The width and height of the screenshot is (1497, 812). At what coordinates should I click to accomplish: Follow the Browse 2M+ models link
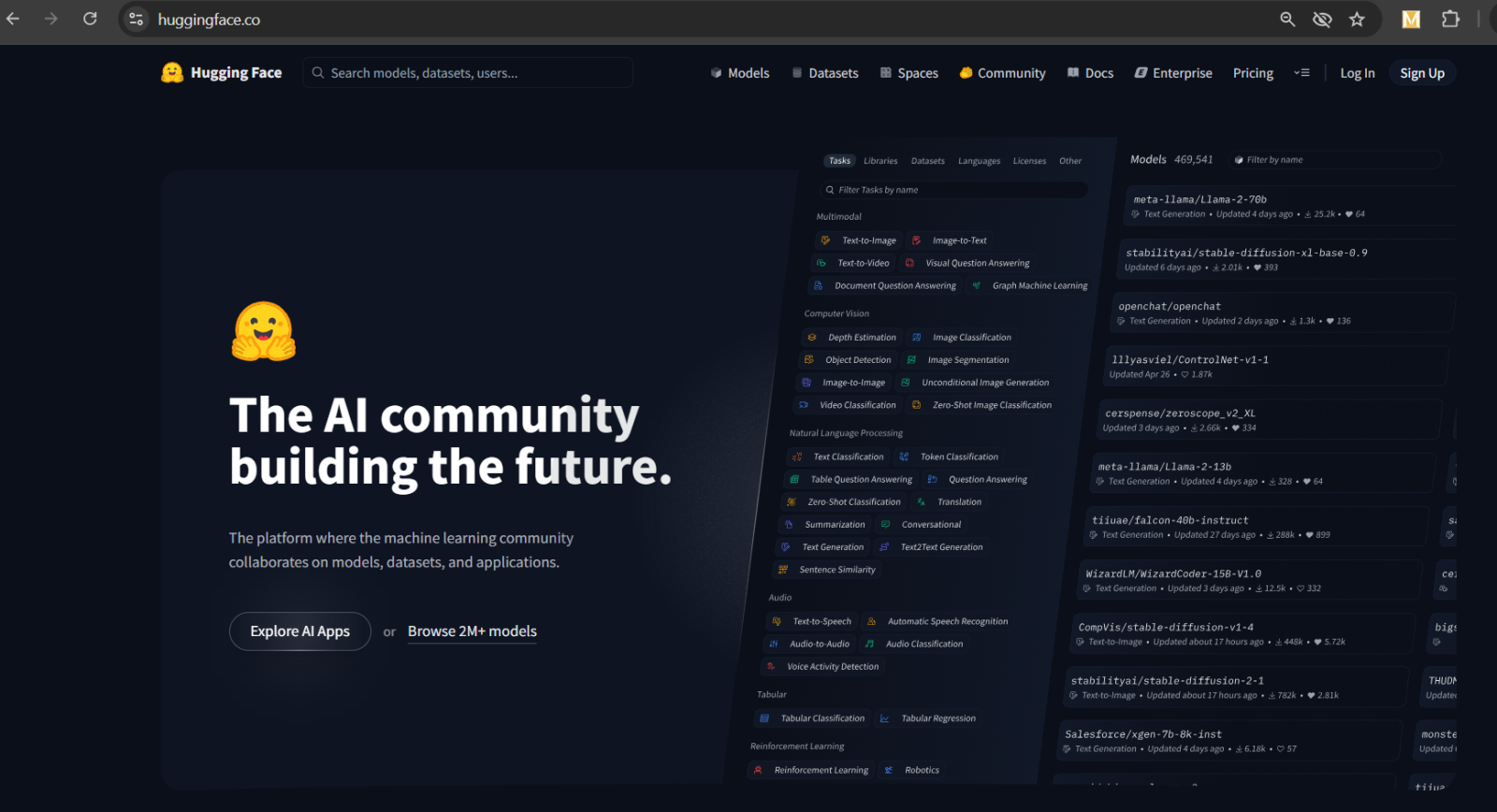(x=472, y=631)
